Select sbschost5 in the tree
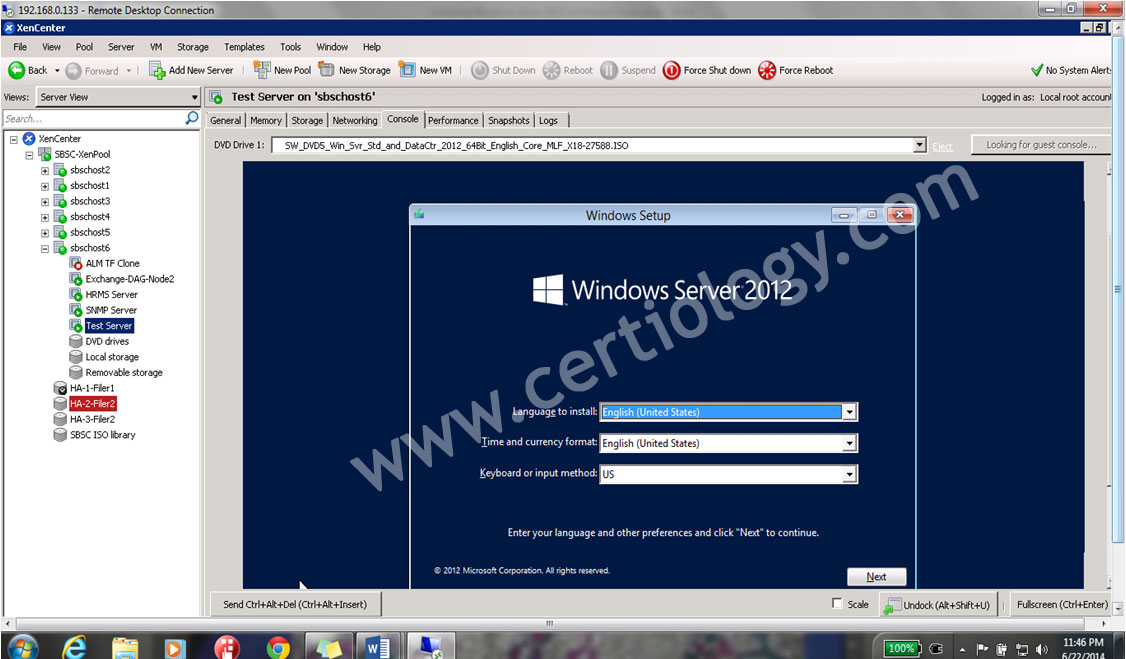This screenshot has width=1126, height=659. (x=90, y=233)
